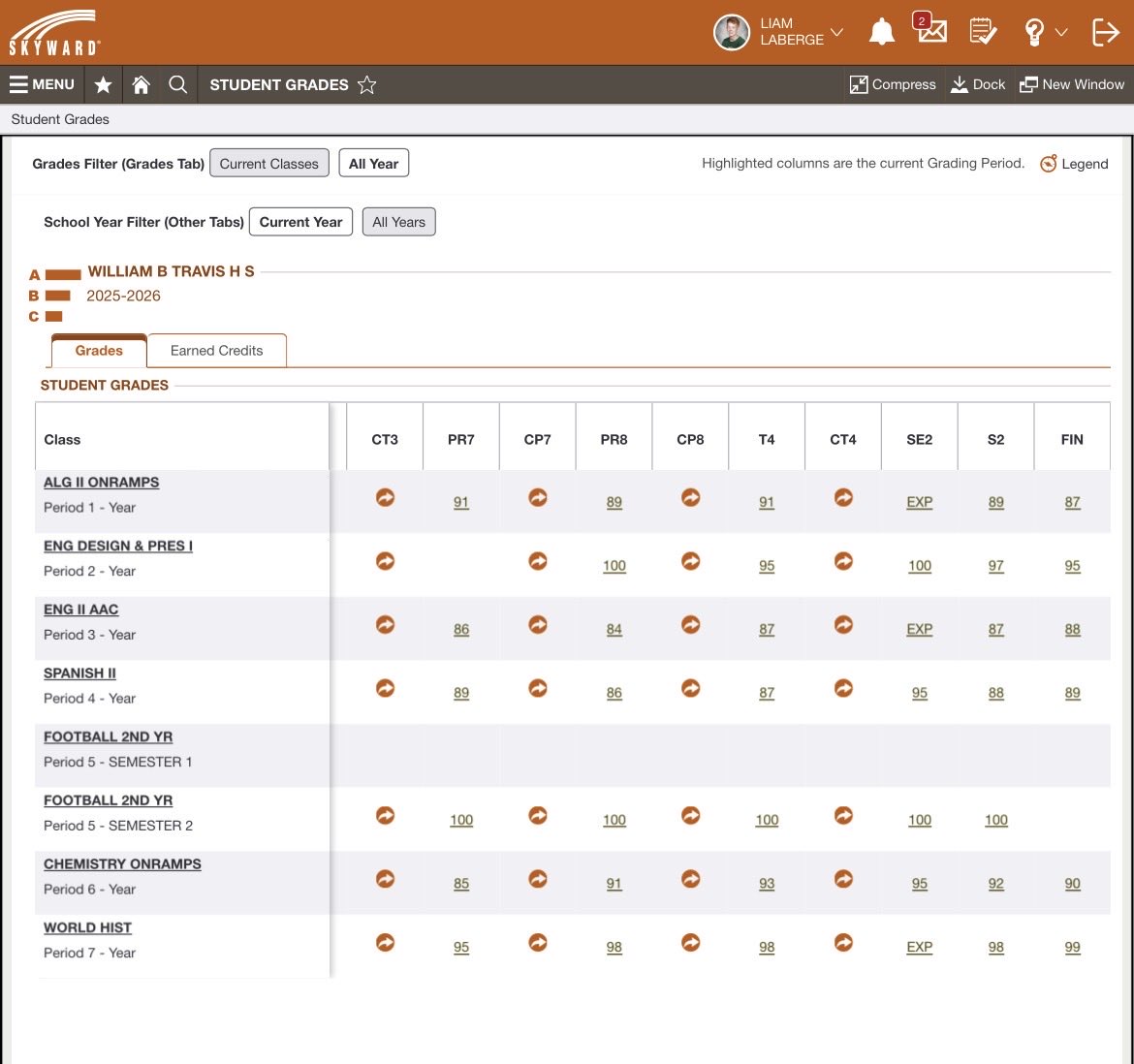This screenshot has height=1064, width=1134.
Task: Open the Legend for the grade table
Action: tap(1073, 164)
